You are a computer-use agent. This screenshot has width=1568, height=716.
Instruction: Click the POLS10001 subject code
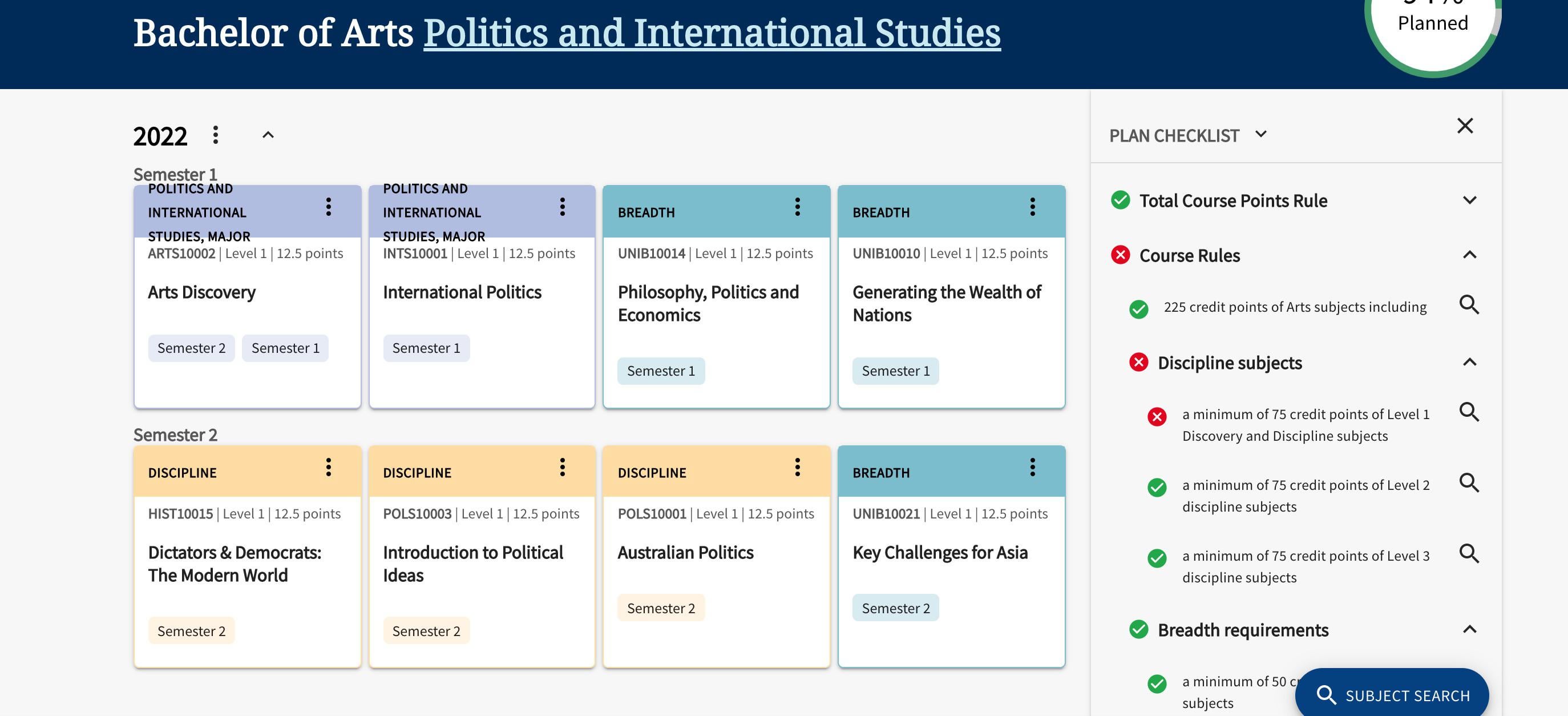tap(652, 514)
